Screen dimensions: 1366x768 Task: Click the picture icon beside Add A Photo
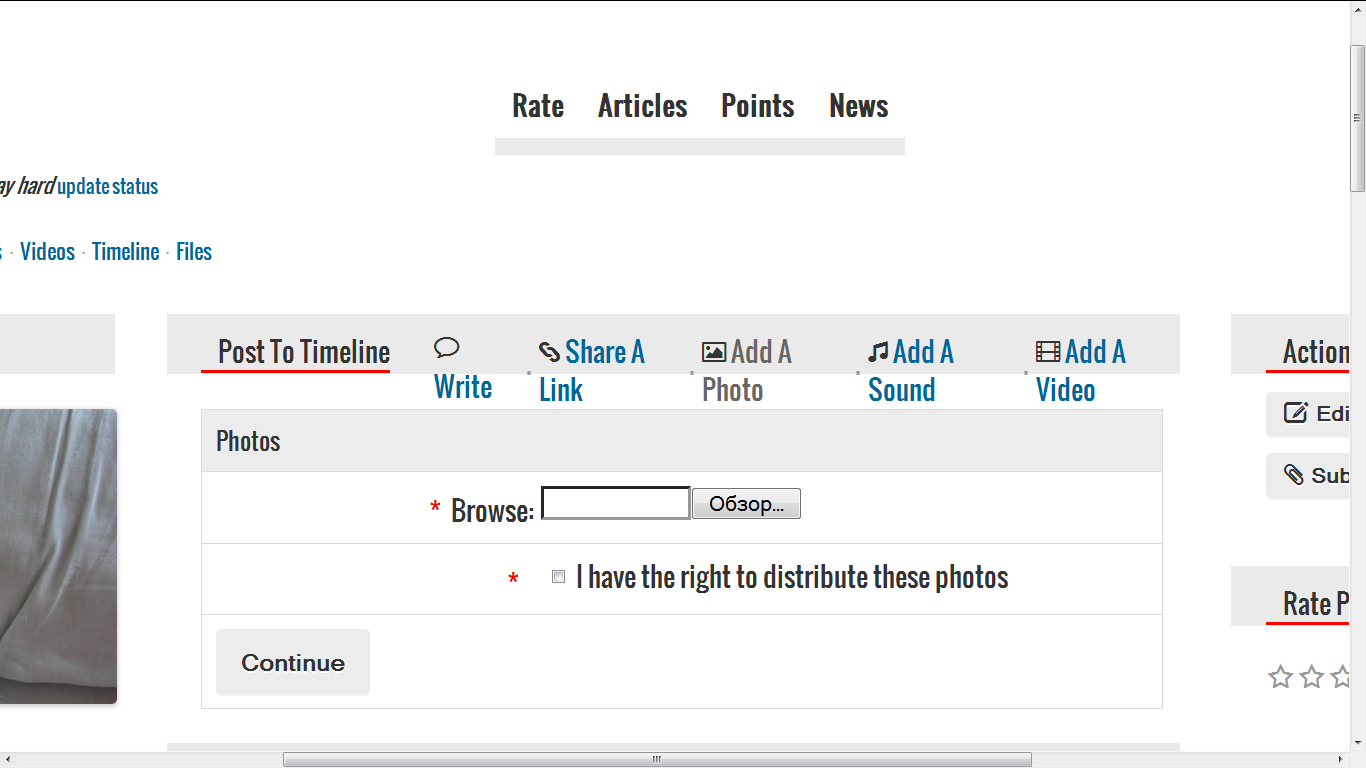(714, 352)
